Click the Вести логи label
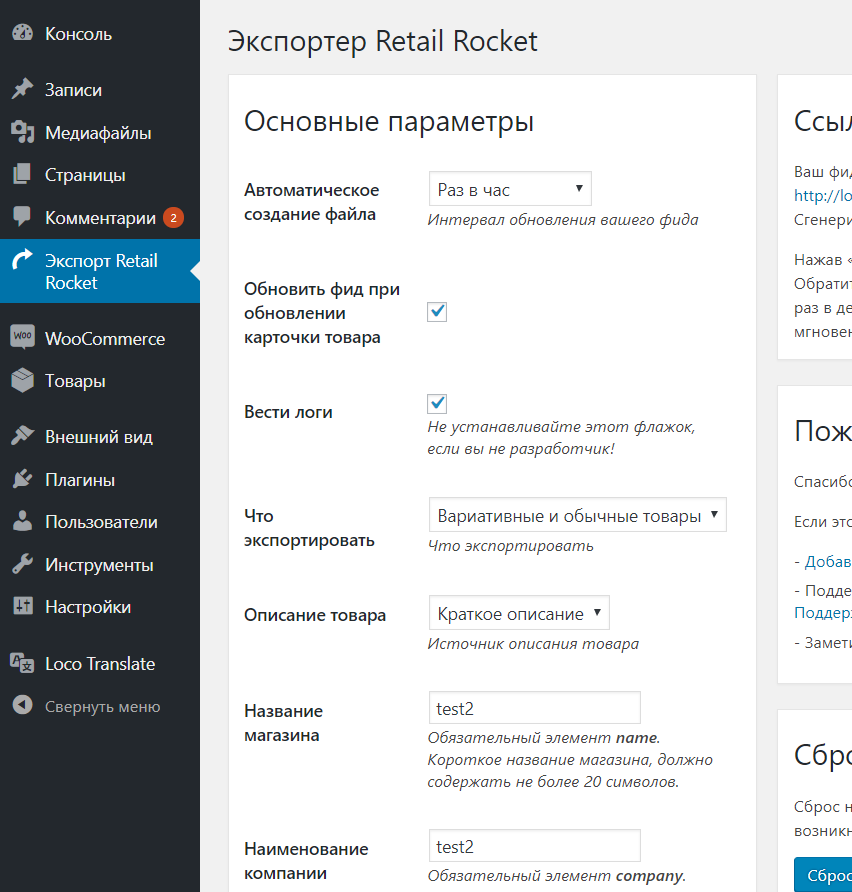The image size is (852, 892). coord(288,412)
